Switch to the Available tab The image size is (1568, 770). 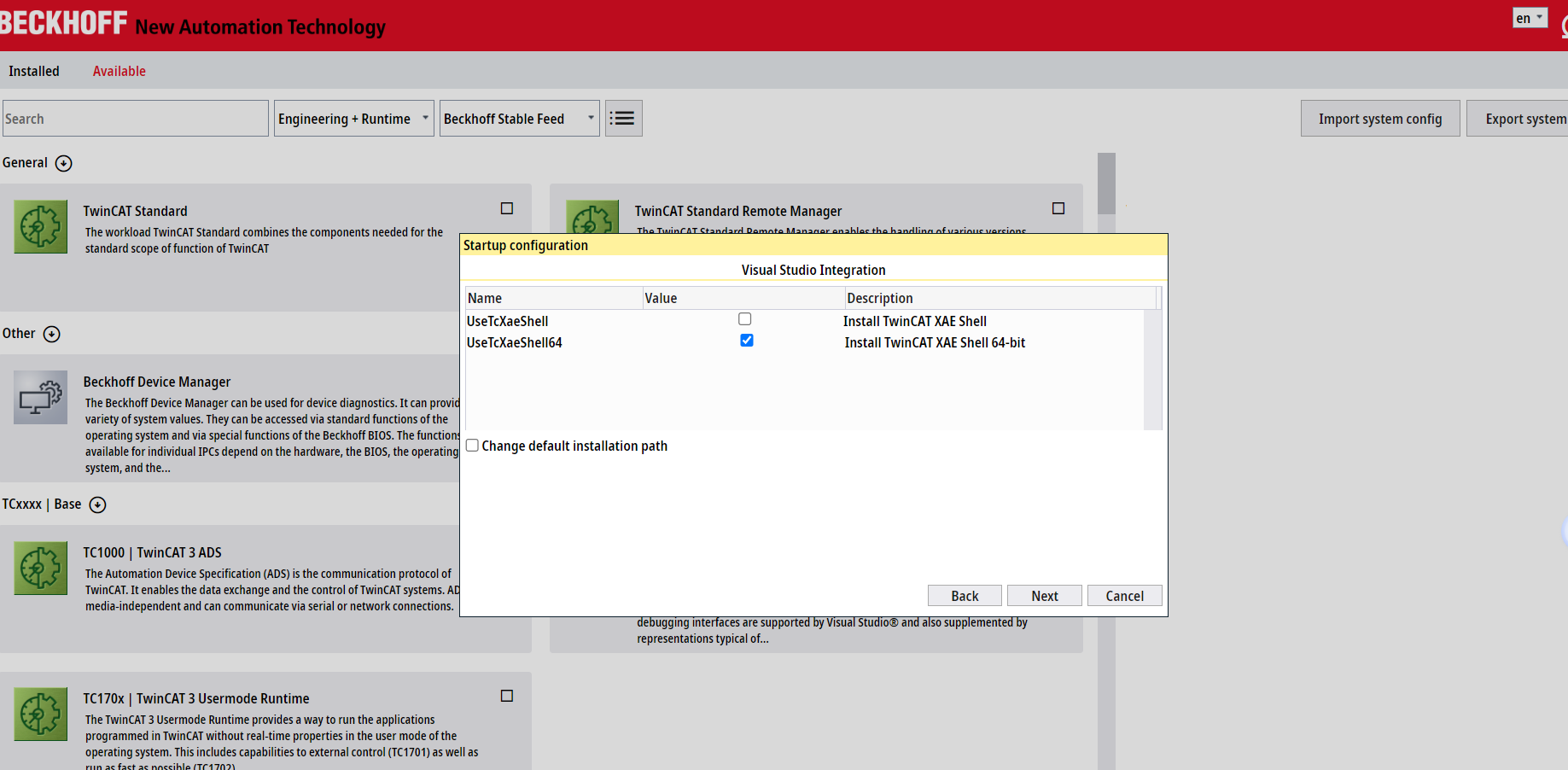[119, 72]
